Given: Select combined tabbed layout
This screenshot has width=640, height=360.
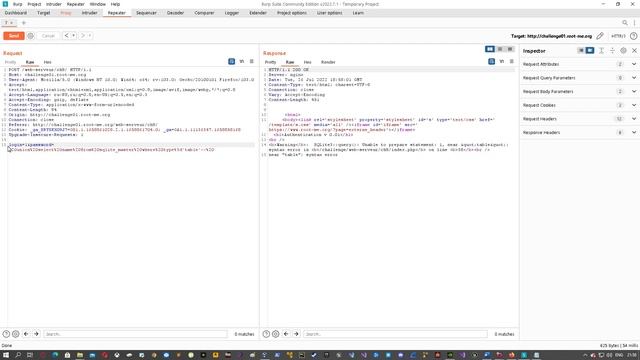Looking at the screenshot, I should [510, 49].
